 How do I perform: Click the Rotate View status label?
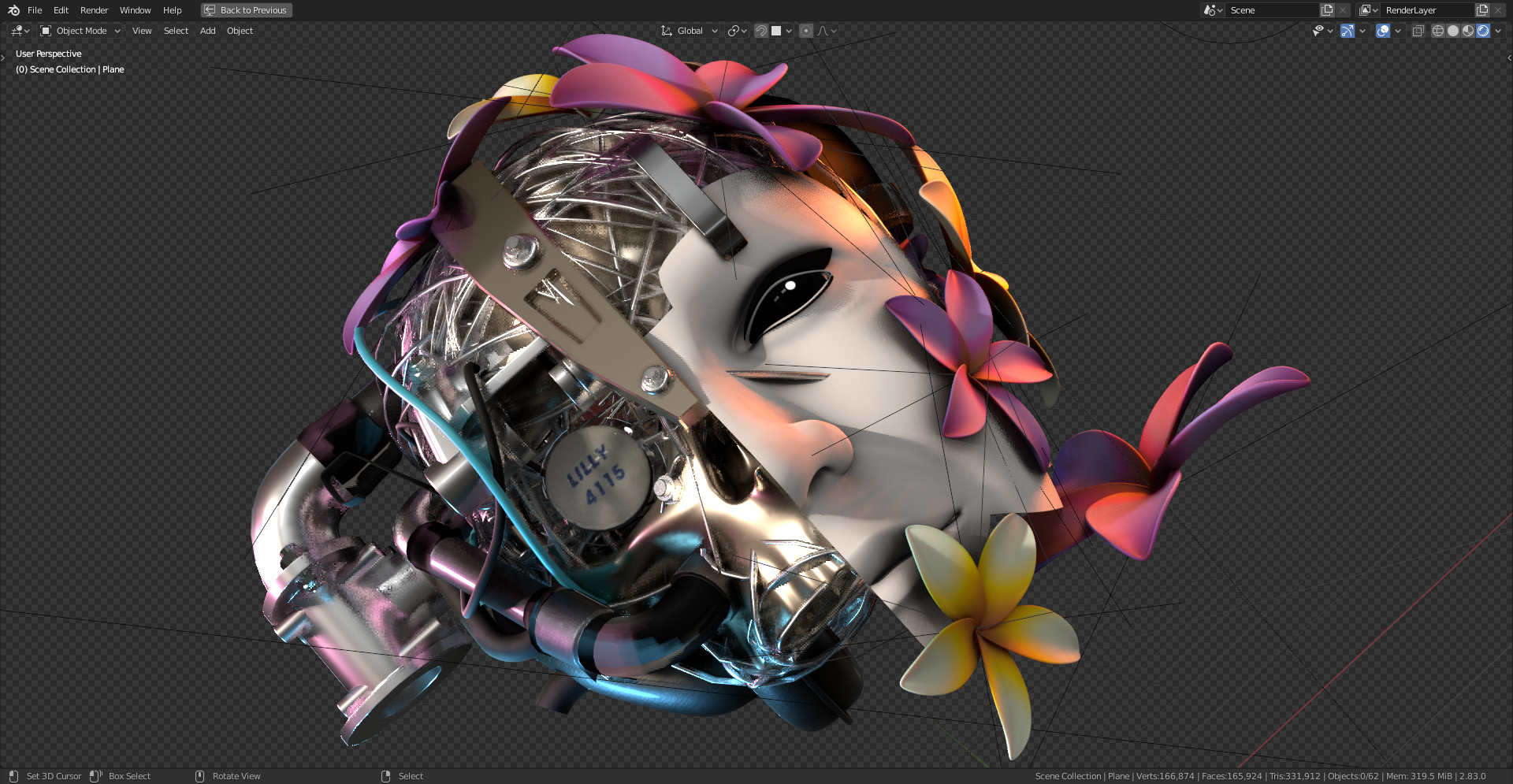(x=236, y=776)
